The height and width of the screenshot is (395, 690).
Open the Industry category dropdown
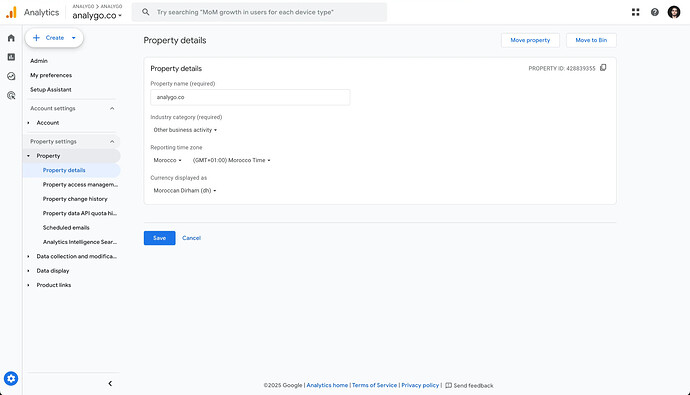tap(185, 130)
